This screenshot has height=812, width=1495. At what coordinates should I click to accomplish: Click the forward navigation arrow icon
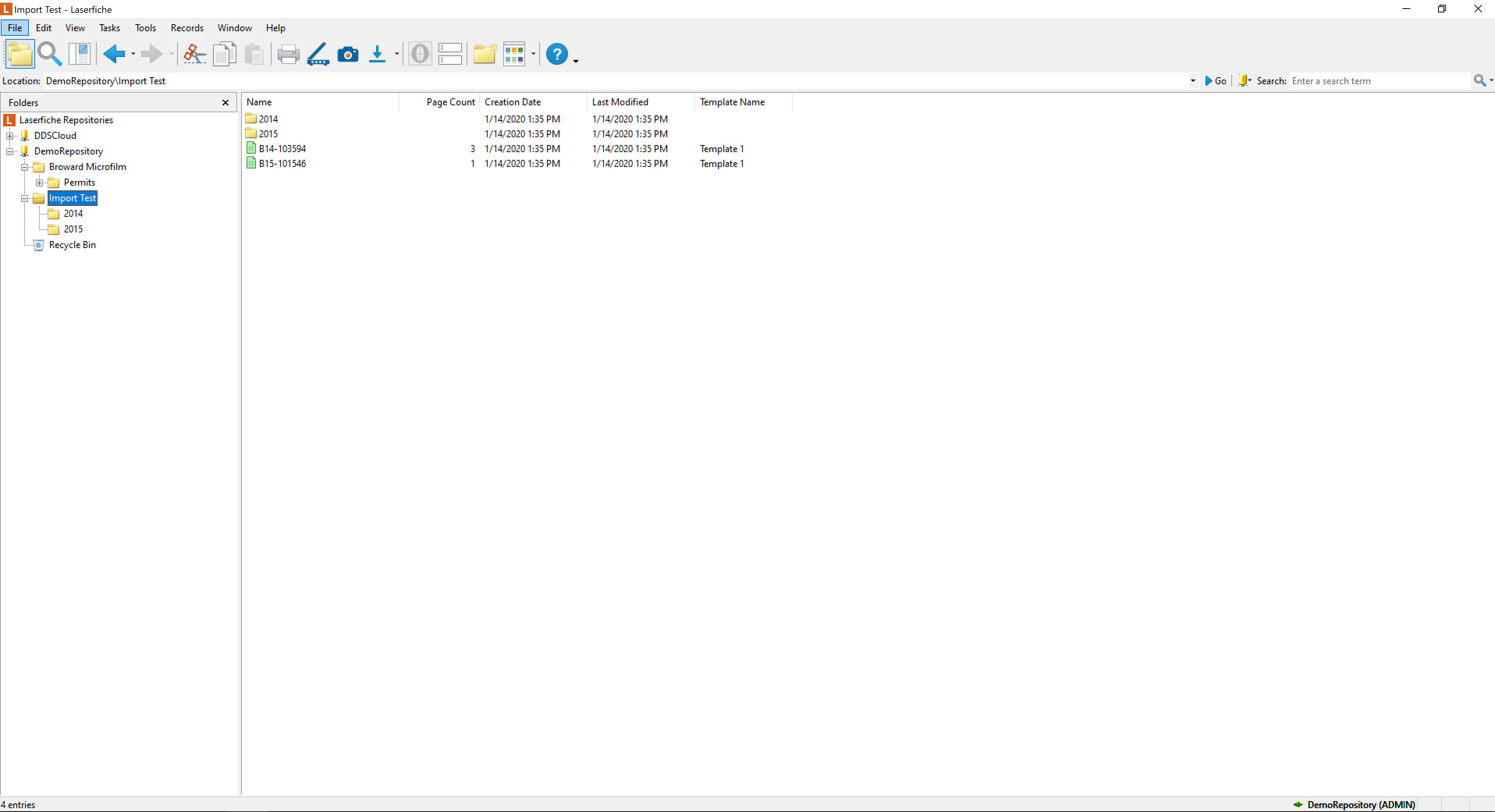(152, 53)
